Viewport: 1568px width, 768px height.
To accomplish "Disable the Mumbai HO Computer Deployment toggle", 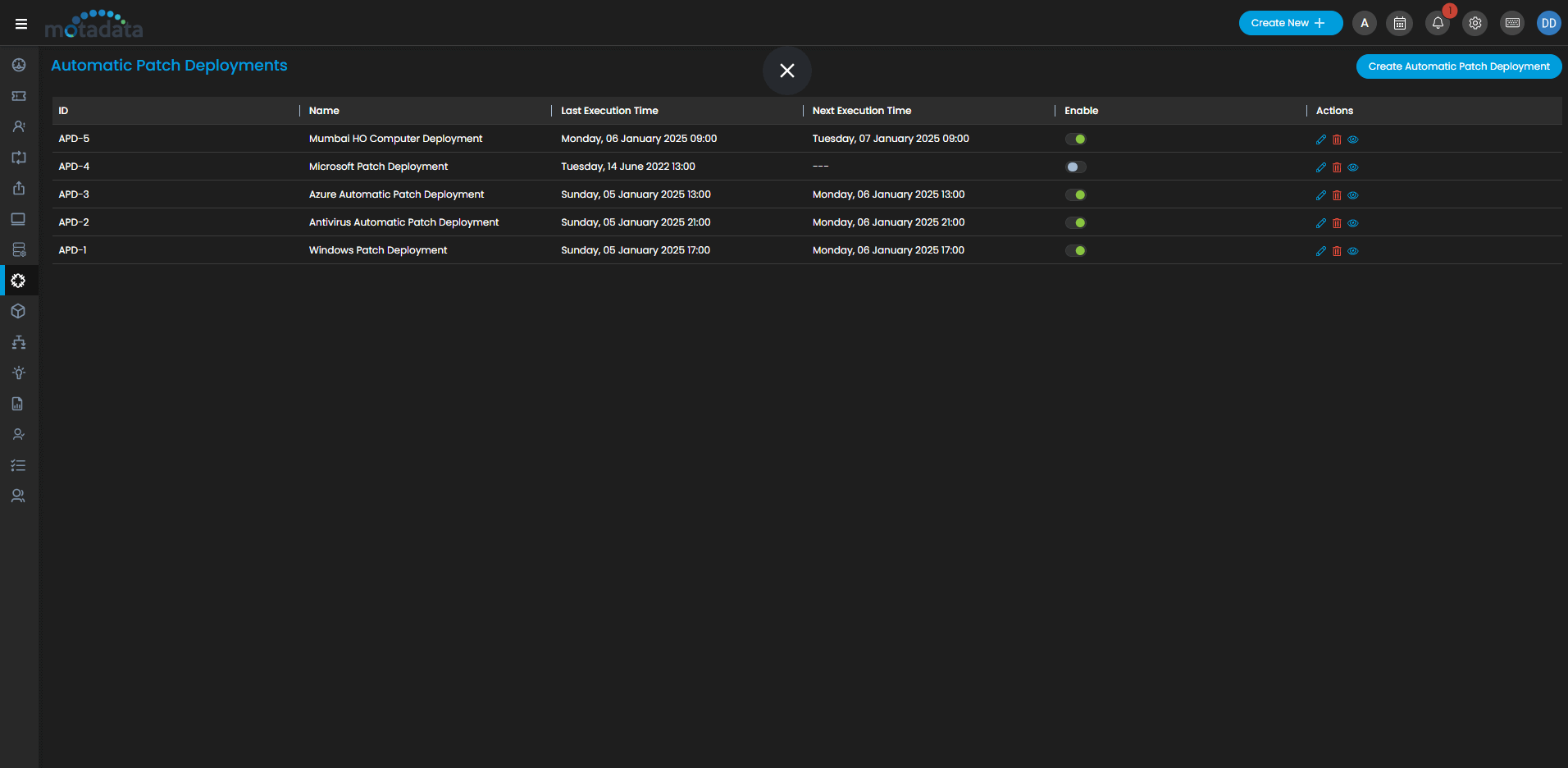I will click(1076, 139).
